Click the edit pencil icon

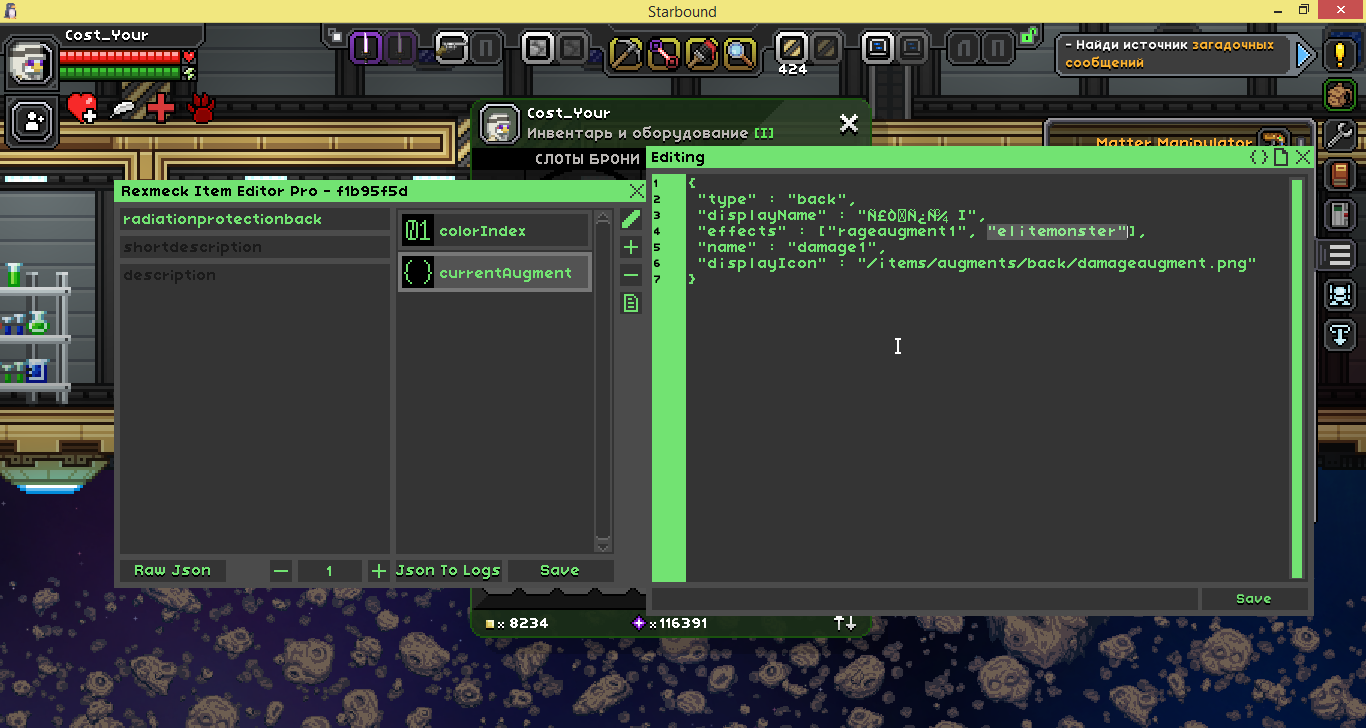[630, 219]
